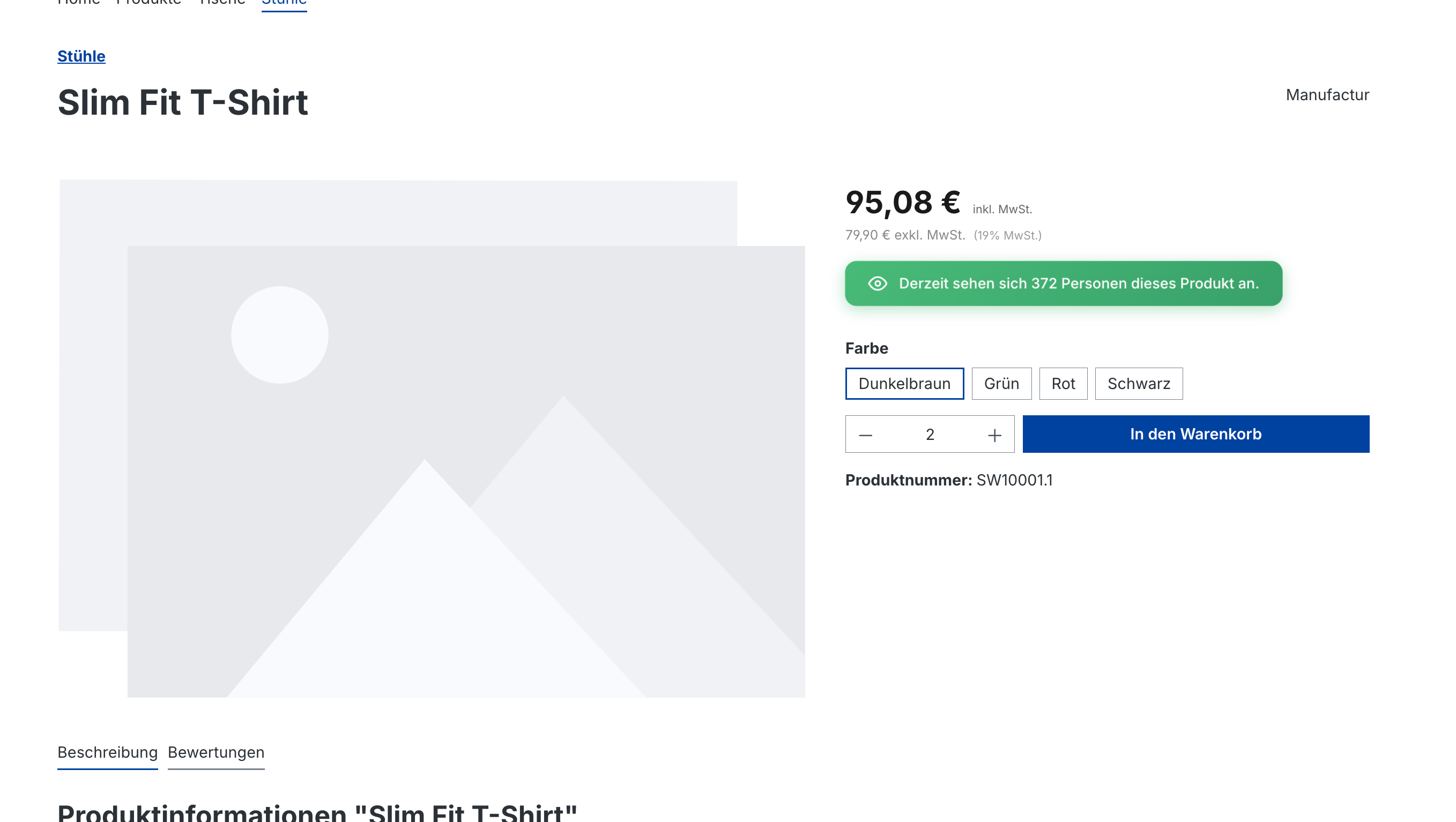Go to Home in the top navigation
1456x822 pixels.
pyautogui.click(x=79, y=3)
